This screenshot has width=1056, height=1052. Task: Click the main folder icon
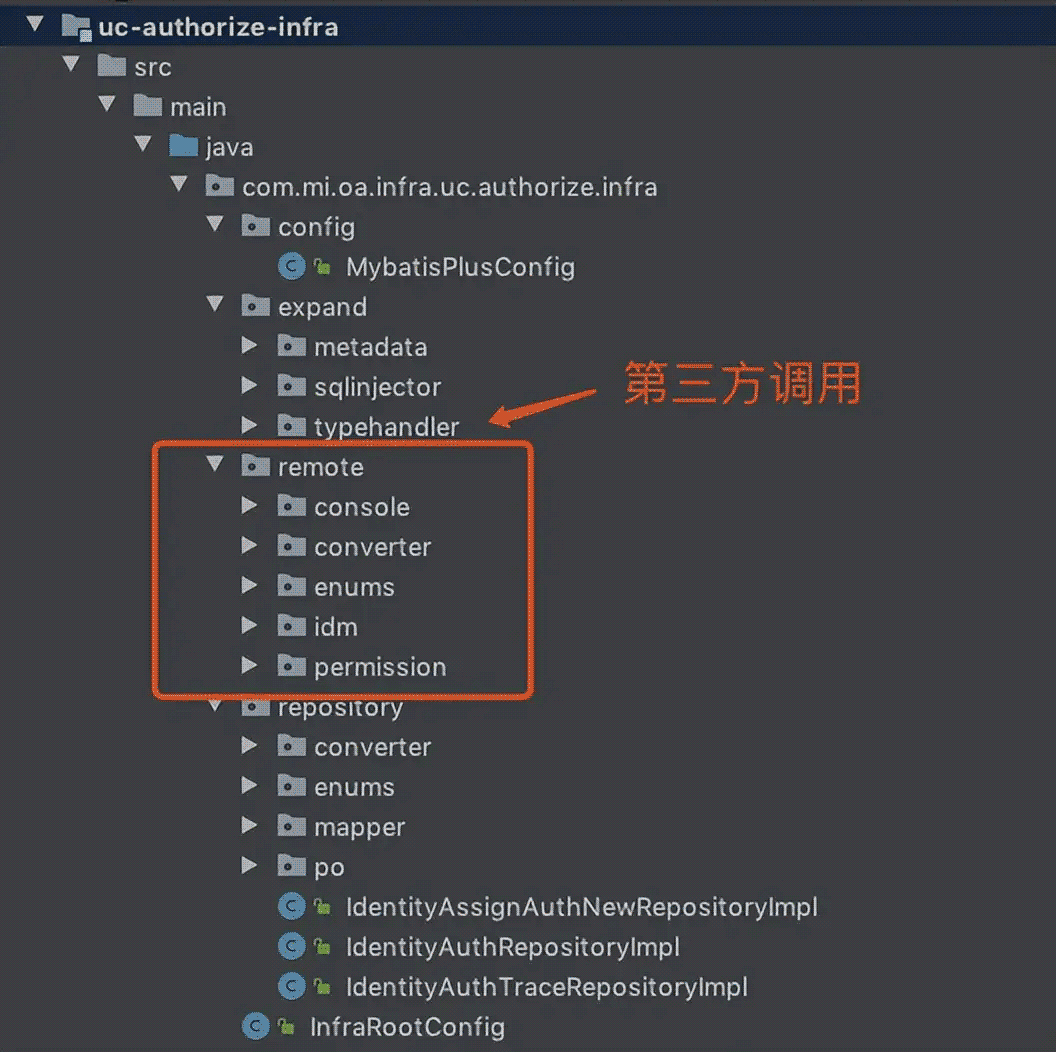click(147, 106)
